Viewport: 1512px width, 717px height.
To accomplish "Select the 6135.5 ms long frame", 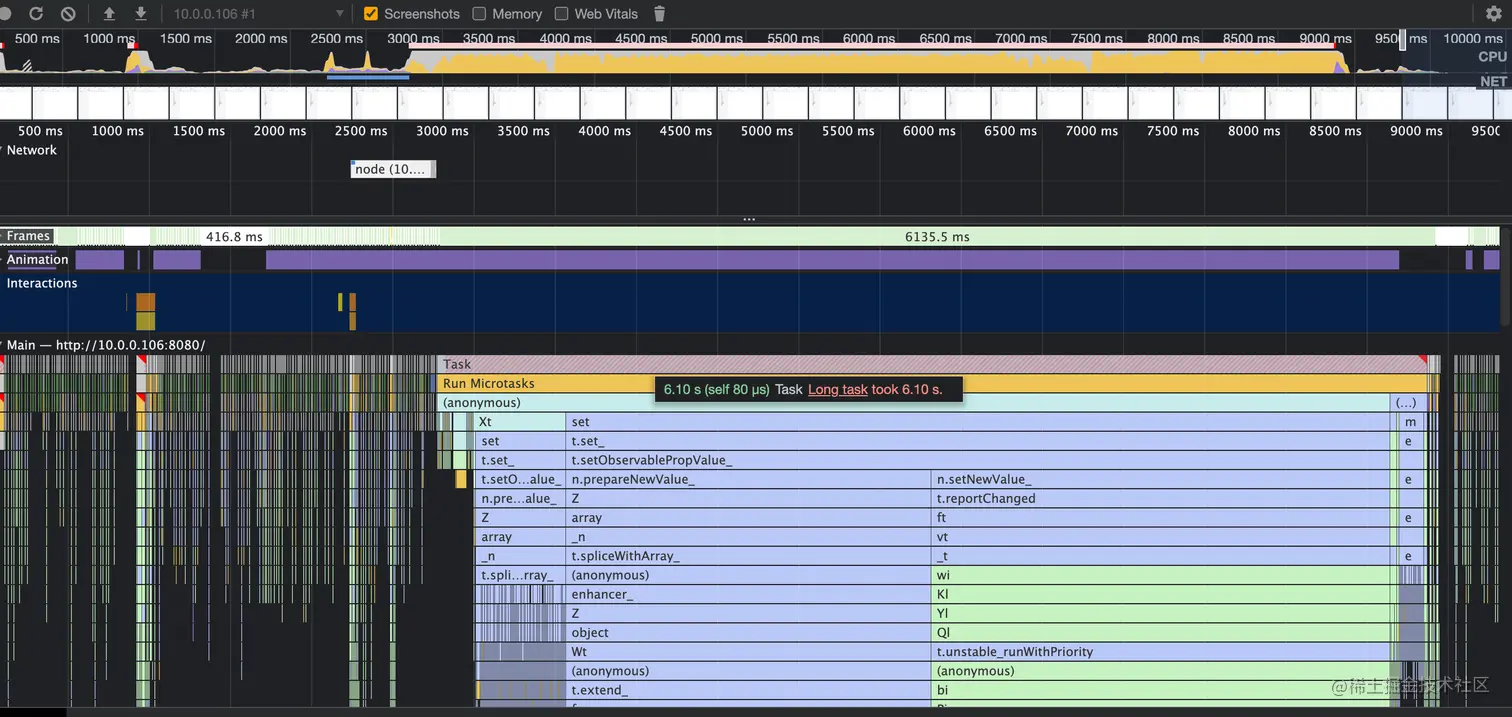I will click(937, 237).
